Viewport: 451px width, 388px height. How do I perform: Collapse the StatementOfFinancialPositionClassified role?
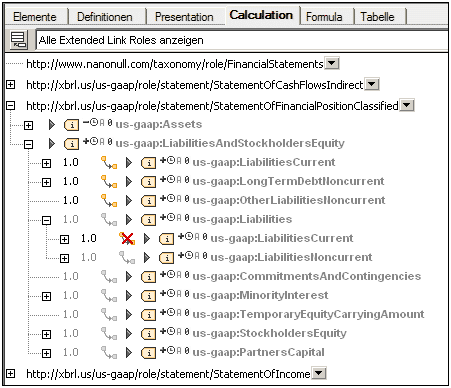[11, 106]
